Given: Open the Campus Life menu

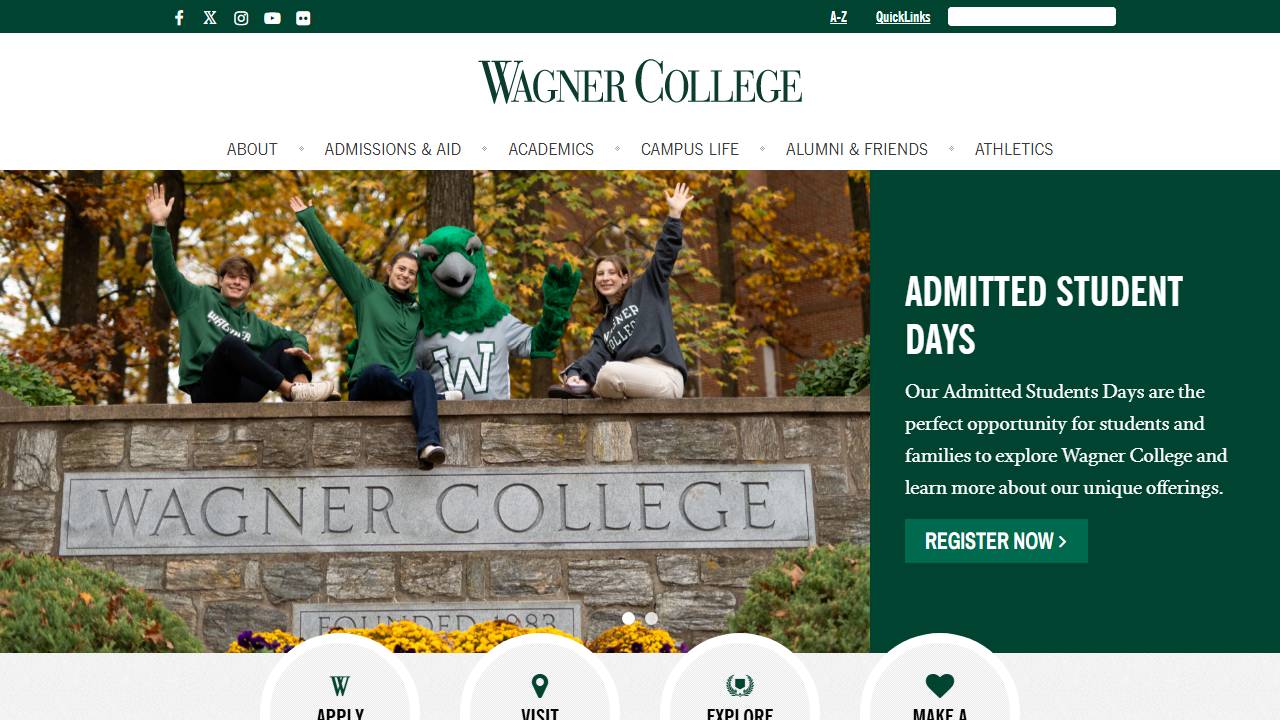Looking at the screenshot, I should pos(690,149).
